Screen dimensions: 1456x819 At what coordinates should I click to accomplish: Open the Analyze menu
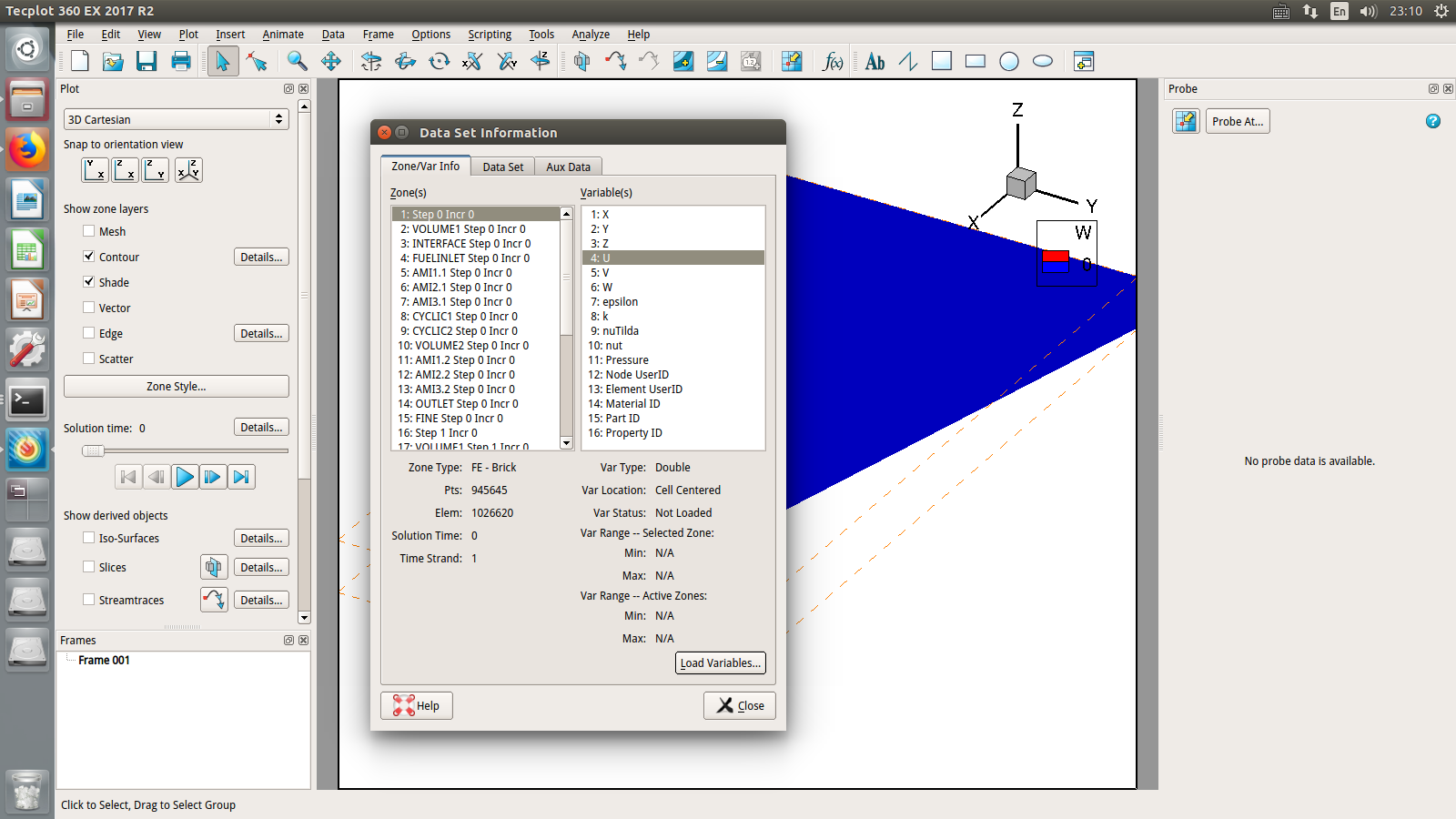[x=590, y=35]
